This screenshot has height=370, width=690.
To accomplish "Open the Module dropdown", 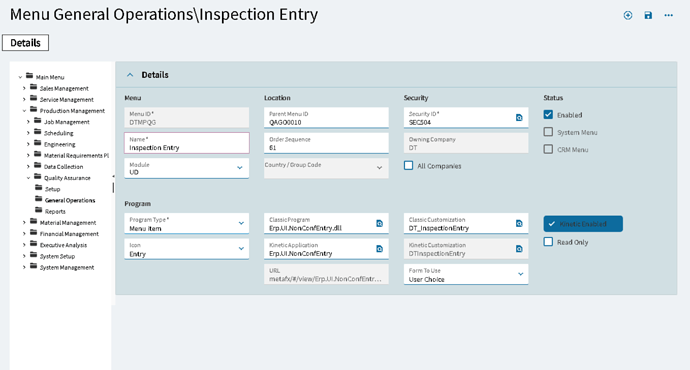I will (x=187, y=168).
